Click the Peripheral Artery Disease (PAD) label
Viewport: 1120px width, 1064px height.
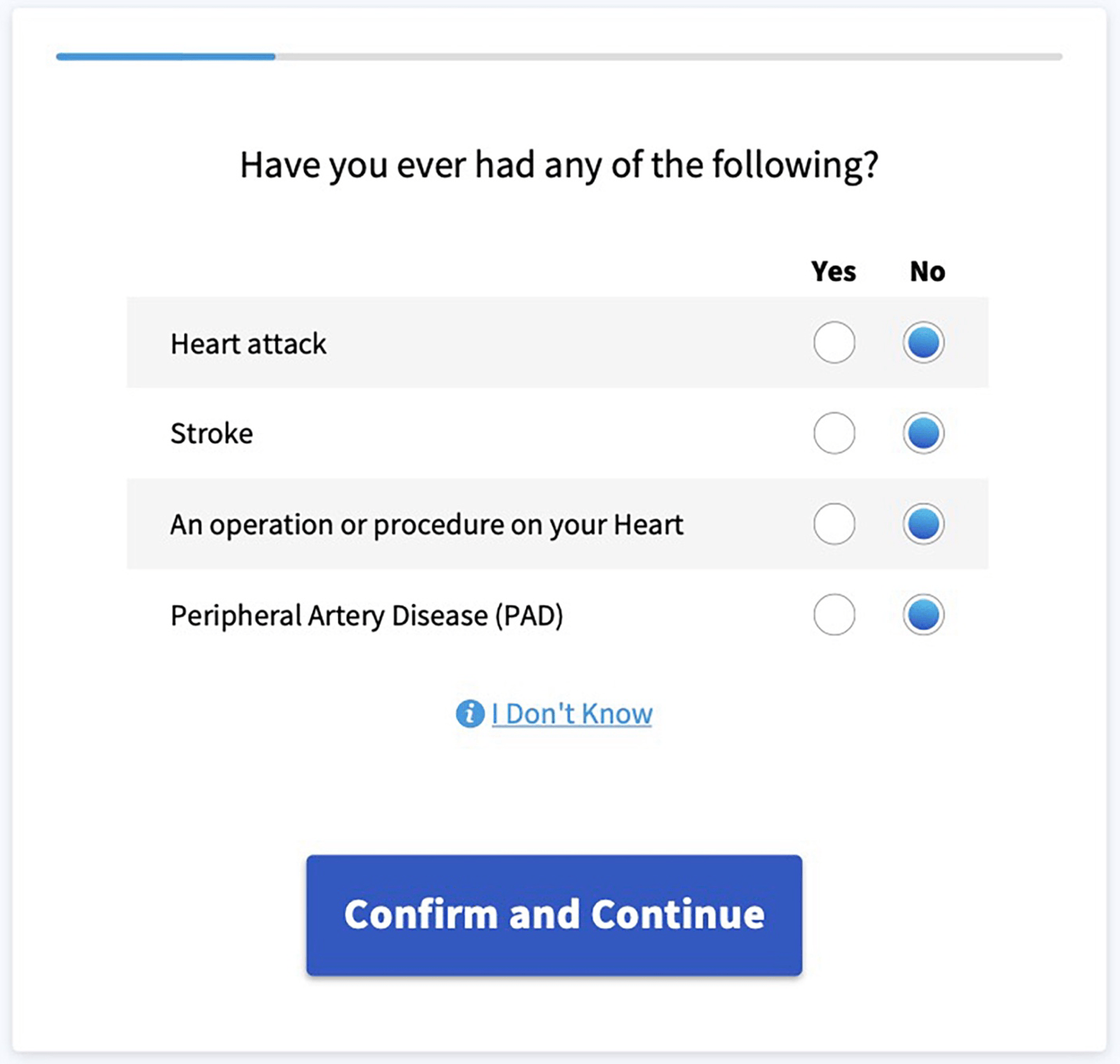[366, 616]
